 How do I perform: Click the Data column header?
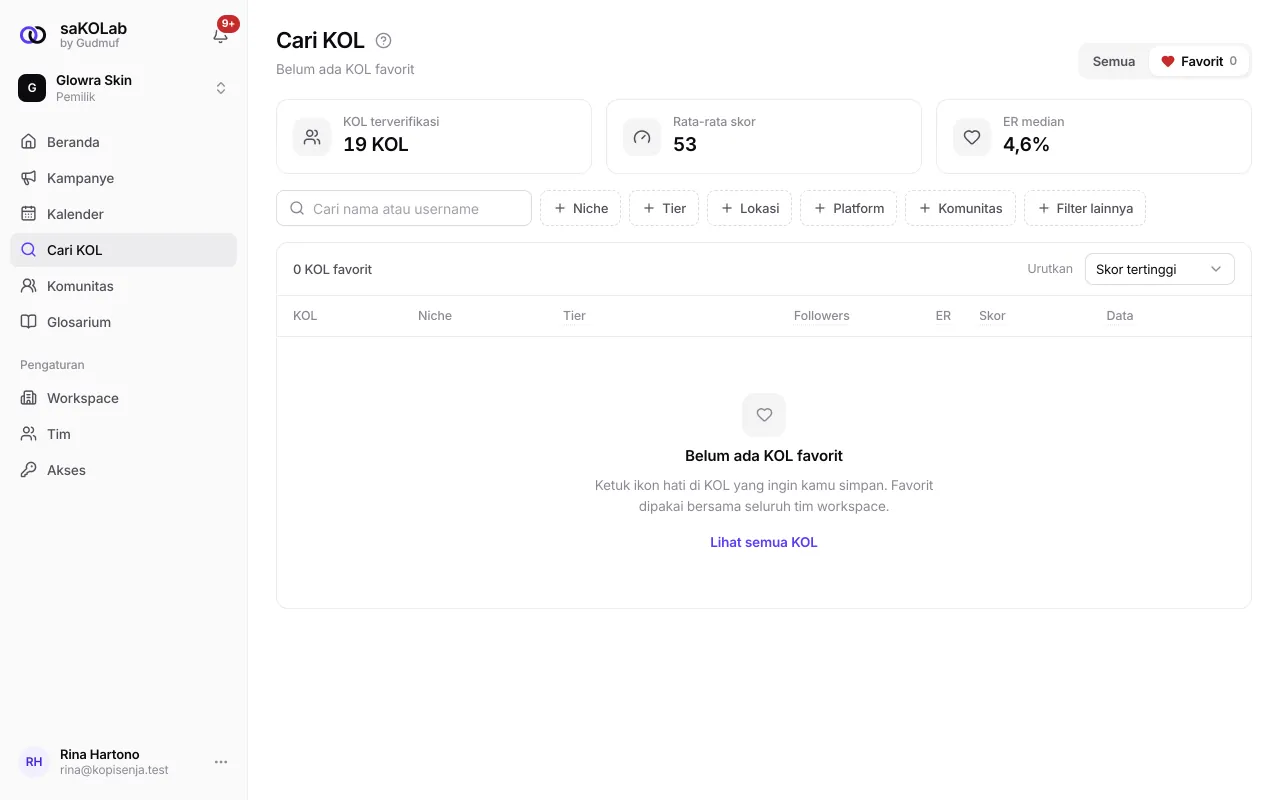tap(1120, 316)
